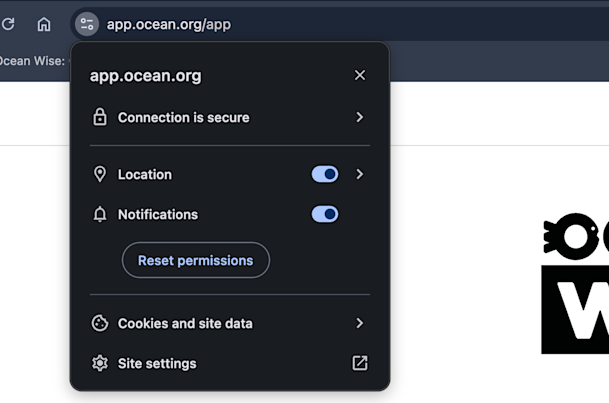Click the lock icon beside Connection is secure

tap(100, 117)
